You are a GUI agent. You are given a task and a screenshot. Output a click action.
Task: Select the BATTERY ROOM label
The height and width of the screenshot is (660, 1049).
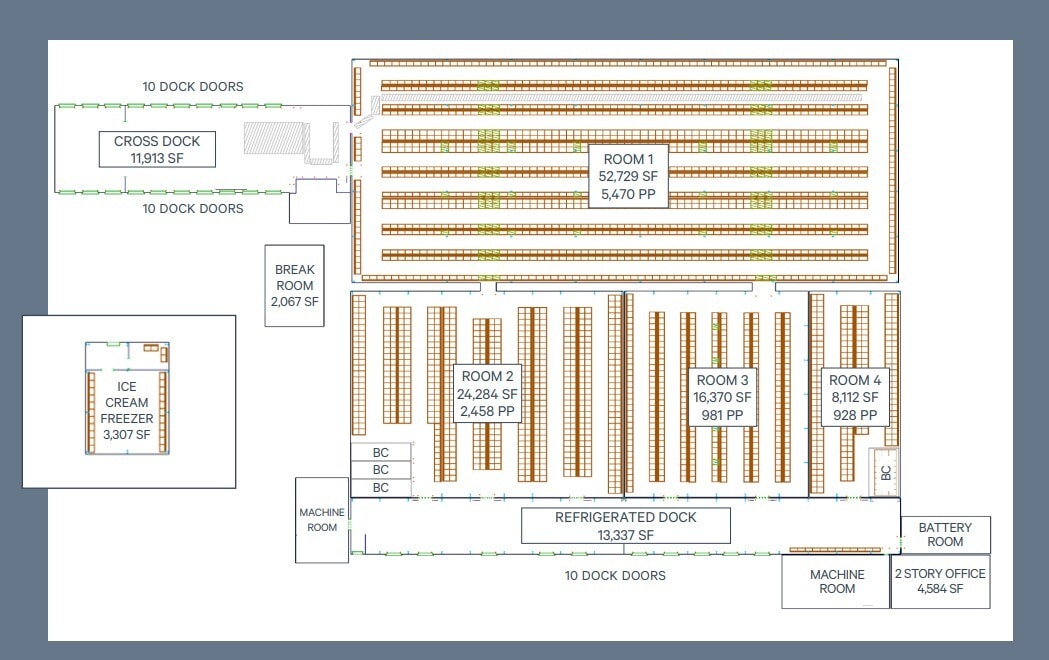click(x=945, y=534)
